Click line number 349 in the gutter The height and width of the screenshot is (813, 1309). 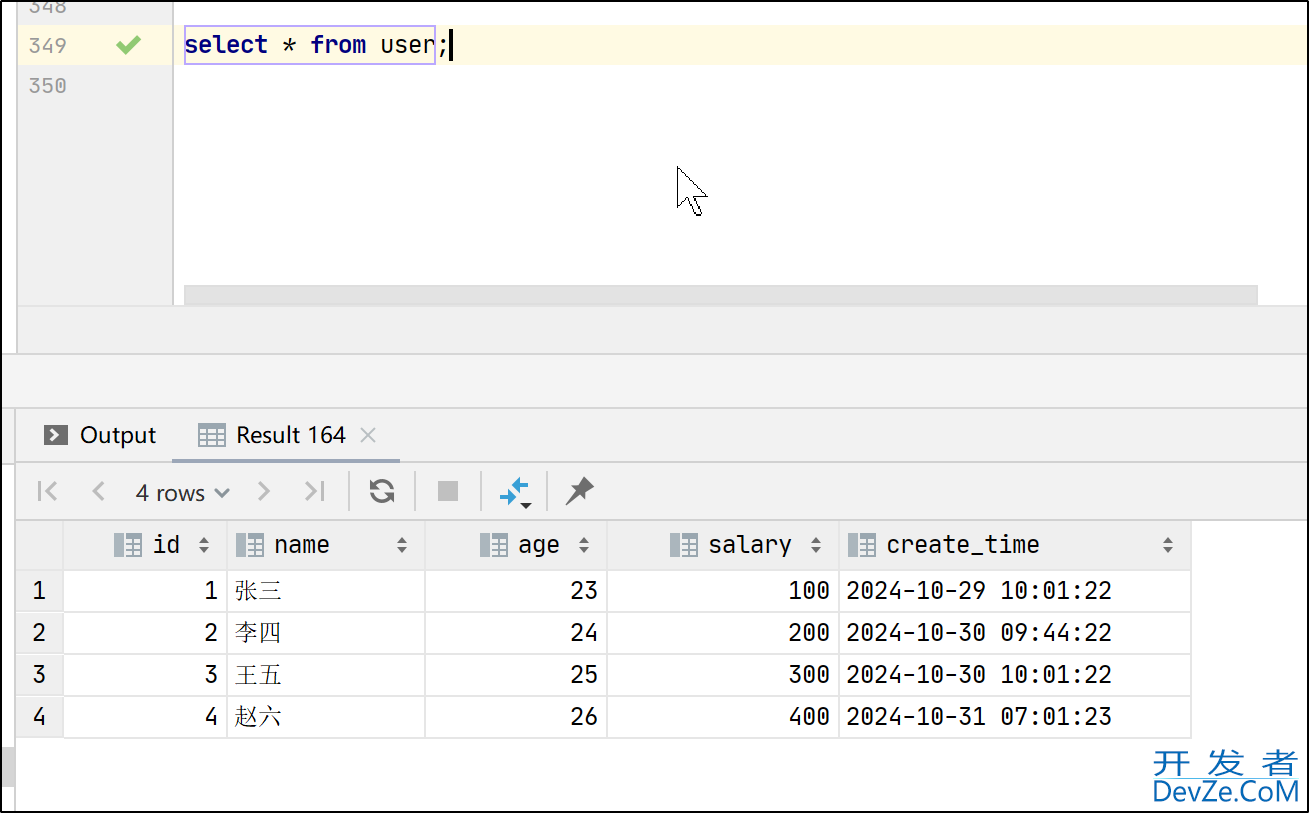click(48, 46)
